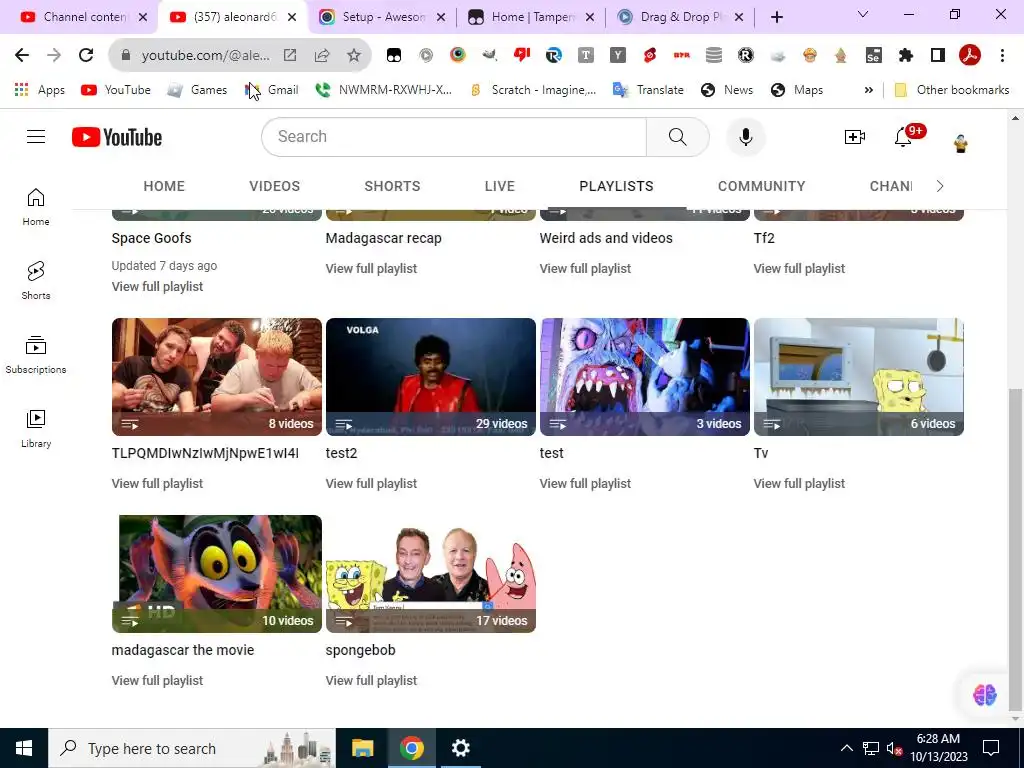Click the Tampermonkey extension icon
This screenshot has height=768, width=1024.
tap(394, 56)
